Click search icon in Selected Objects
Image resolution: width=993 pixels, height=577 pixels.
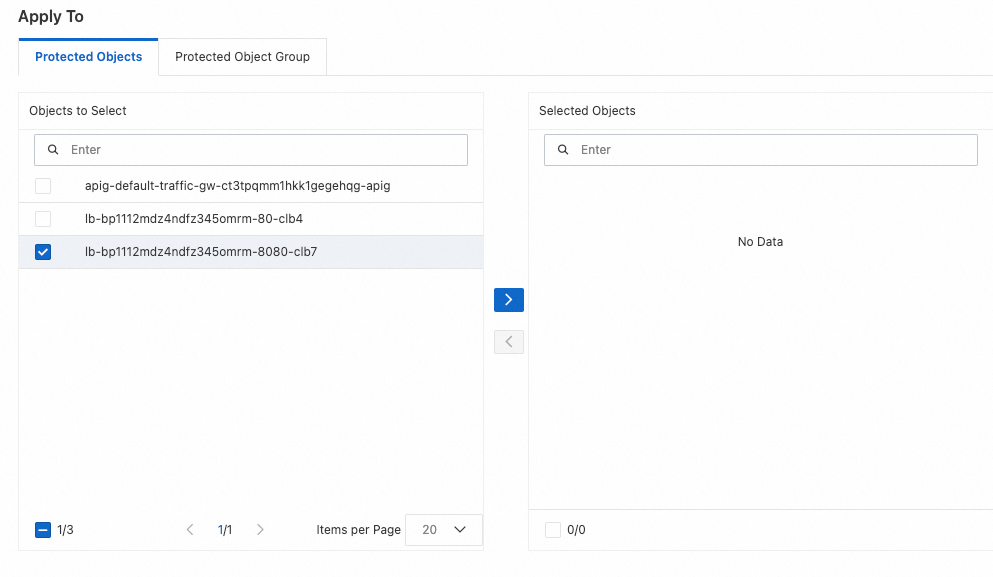point(563,149)
